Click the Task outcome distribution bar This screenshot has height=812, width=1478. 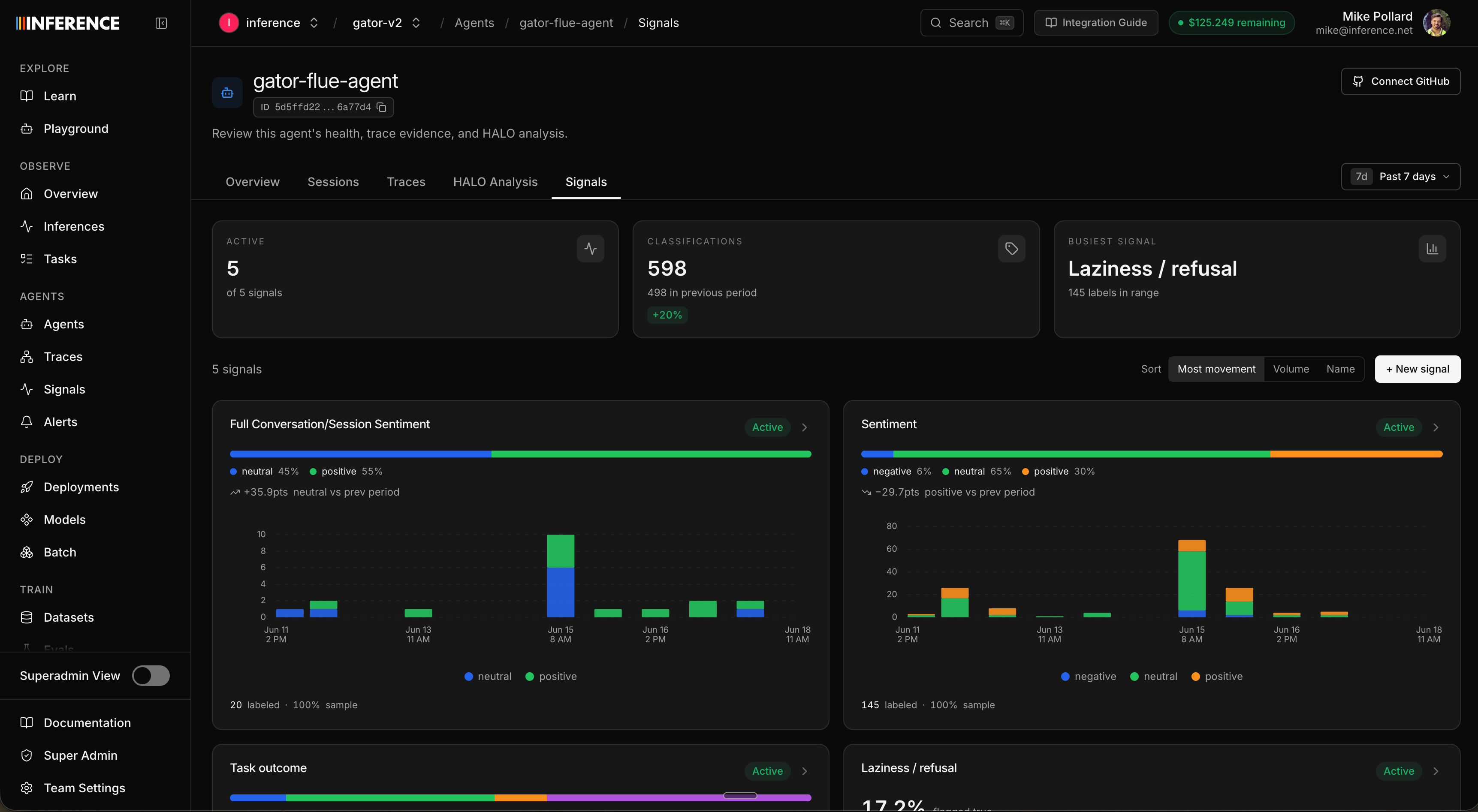tap(520, 798)
